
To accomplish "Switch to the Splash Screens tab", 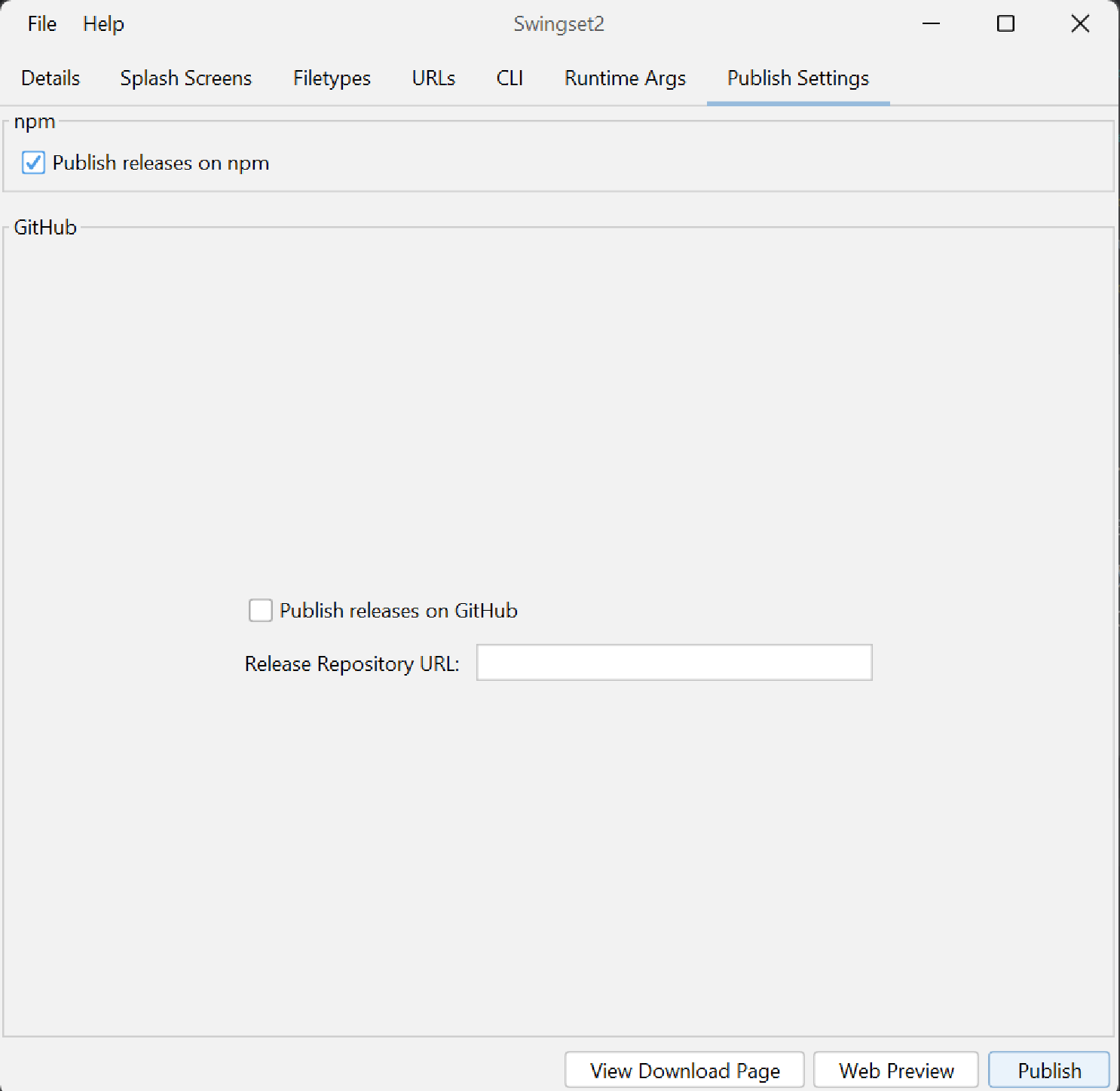I will coord(185,78).
